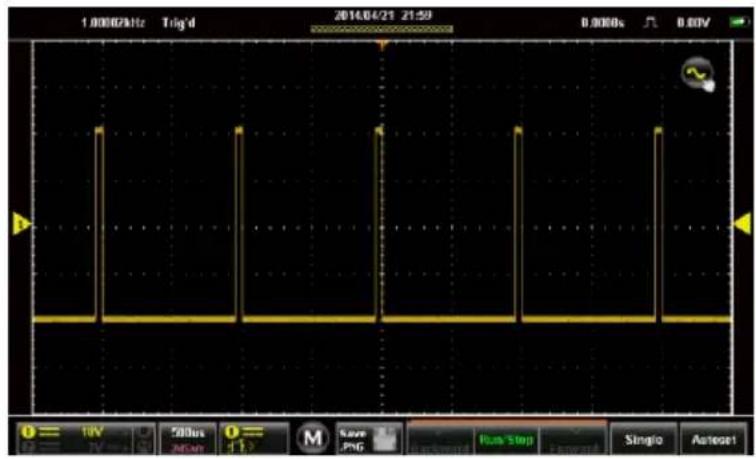The image size is (756, 459).
Task: Click the memory bar under the date
Action: 382,29
